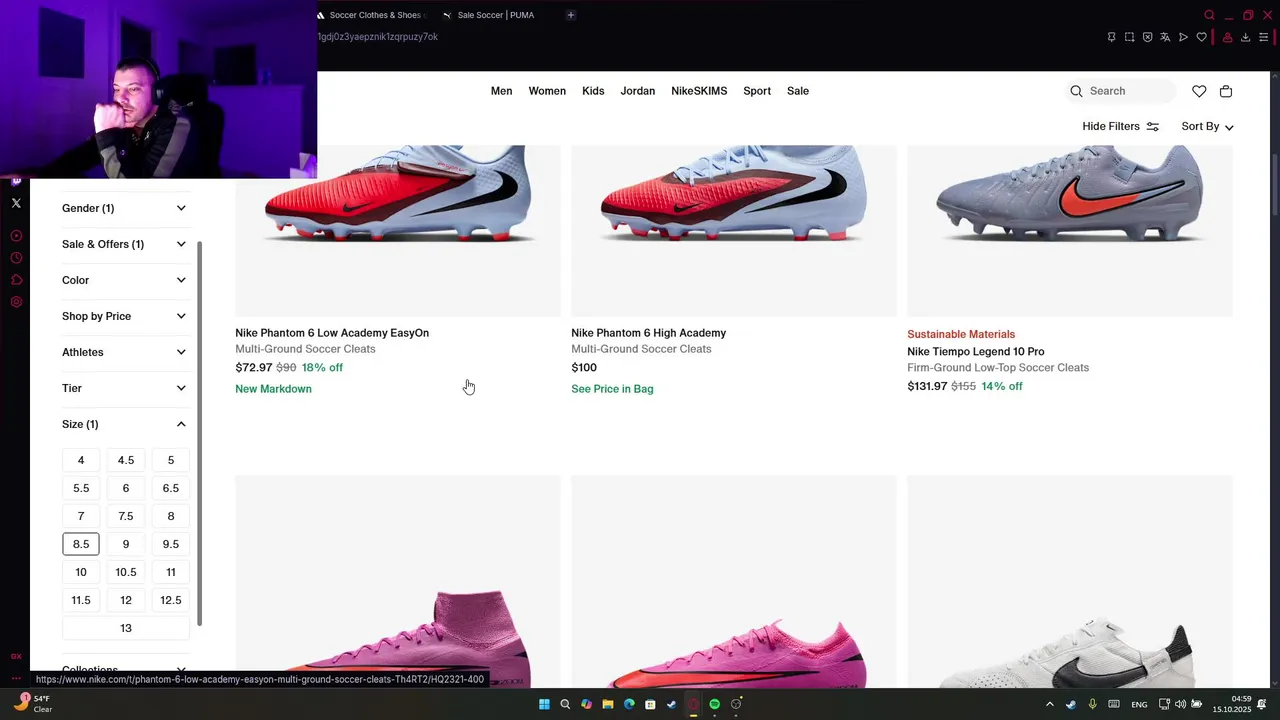Add page to bookmarks heart icon
This screenshot has width=1280, height=720.
(1201, 37)
